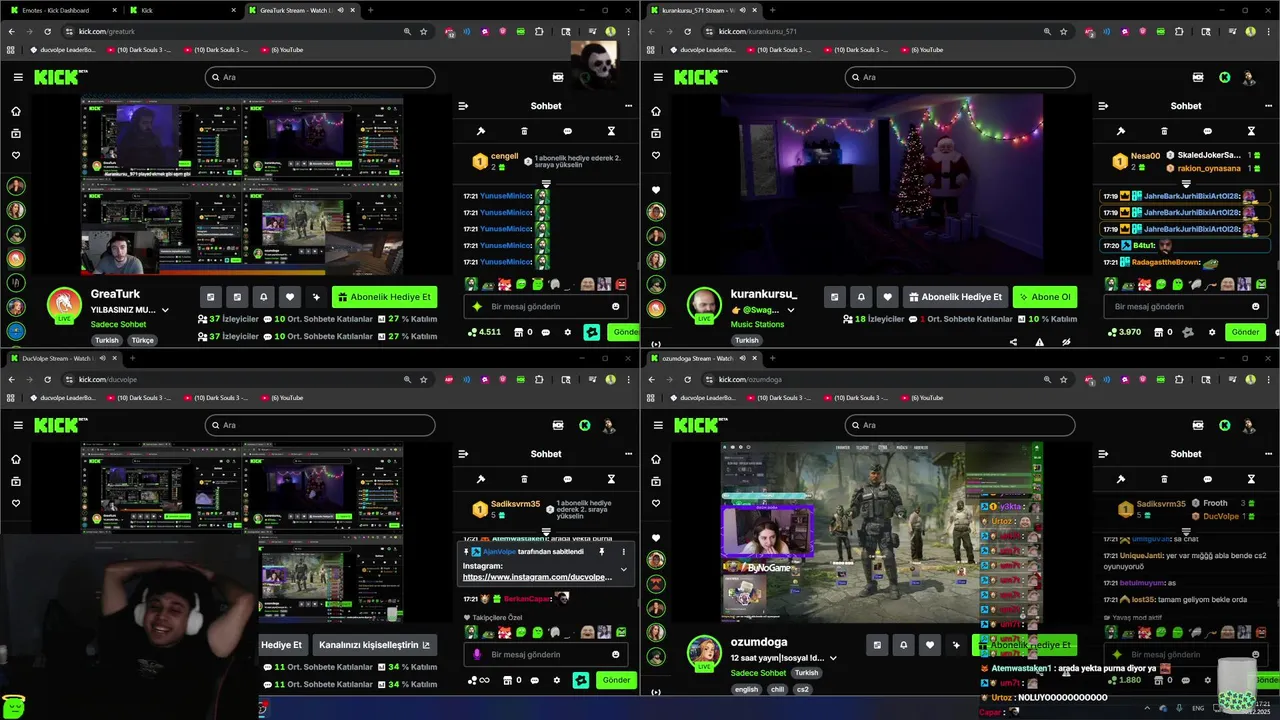Open ducvolpe LeaderBo... bookmark in GreaTurk window
1280x720 pixels.
click(x=64, y=49)
